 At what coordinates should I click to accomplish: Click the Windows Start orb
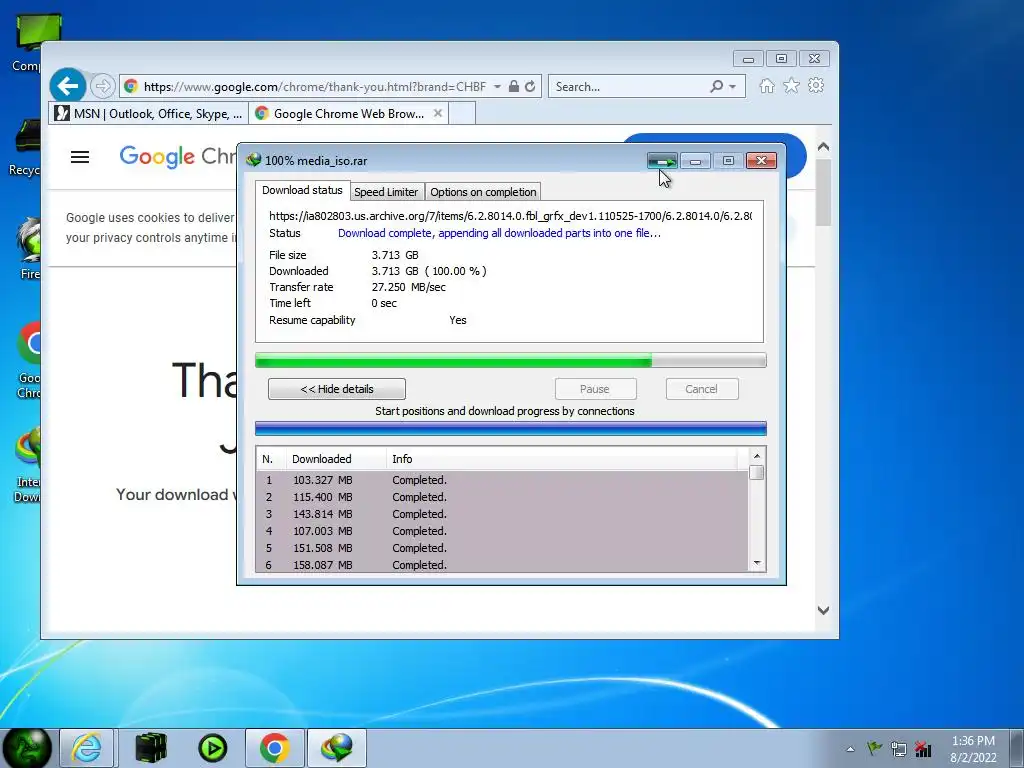coord(27,748)
